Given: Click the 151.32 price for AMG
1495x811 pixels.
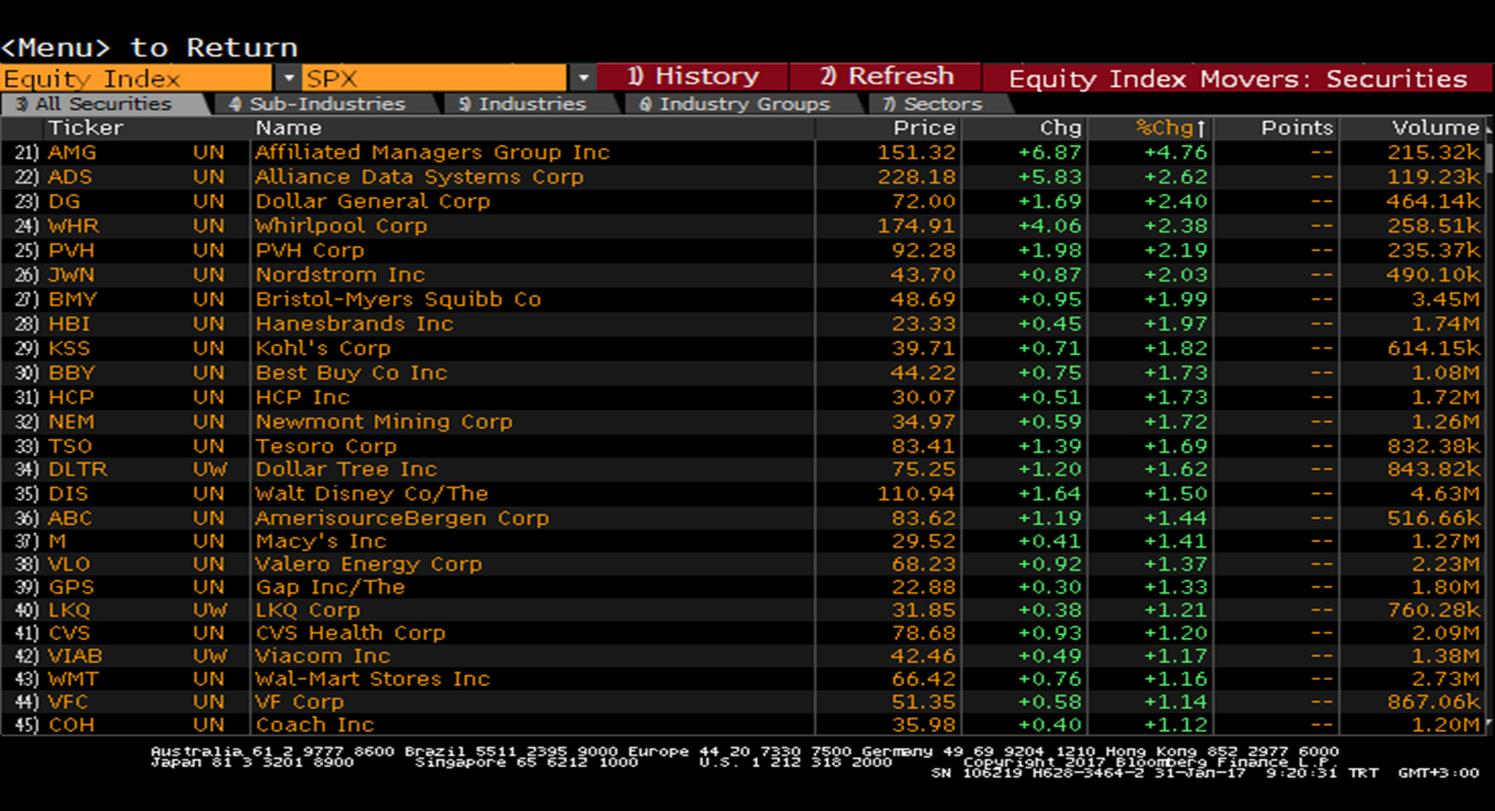Looking at the screenshot, I should point(916,152).
